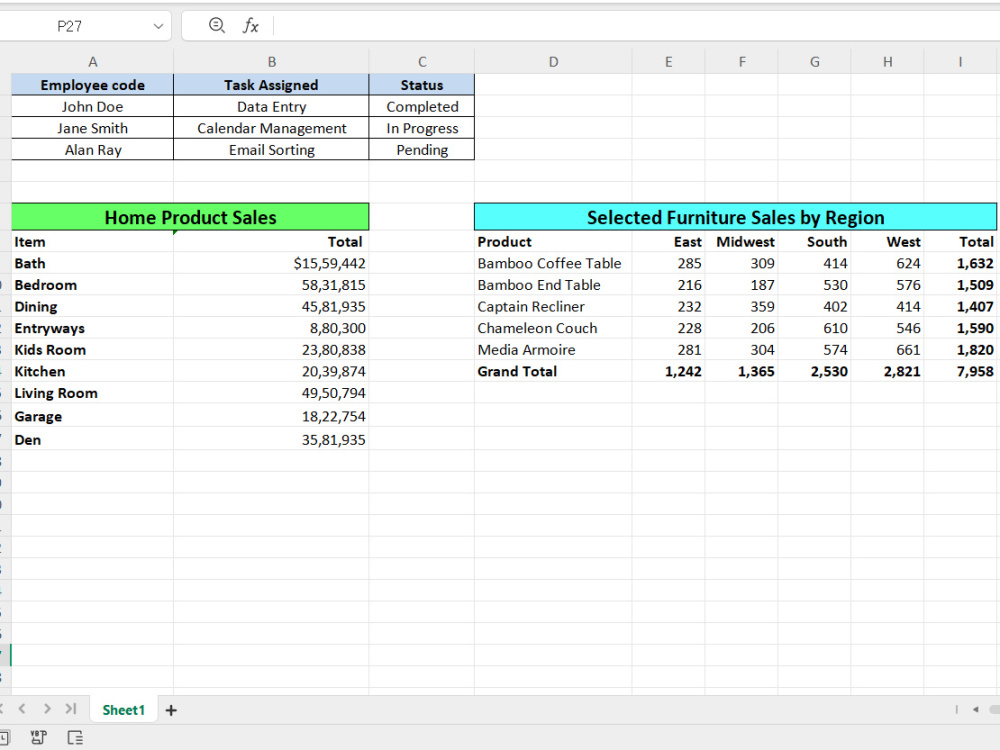Select Bamboo Coffee Table East value 285

[x=668, y=263]
